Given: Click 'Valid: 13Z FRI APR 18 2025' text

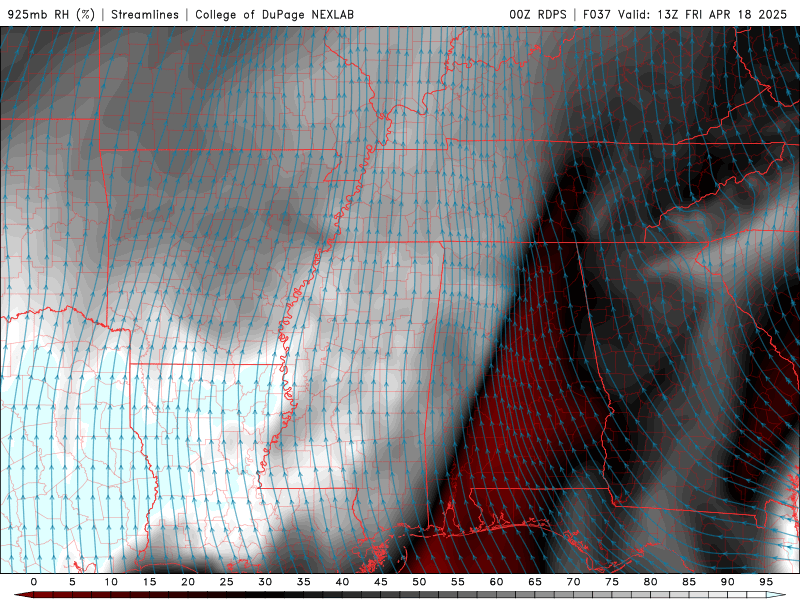Looking at the screenshot, I should (703, 14).
